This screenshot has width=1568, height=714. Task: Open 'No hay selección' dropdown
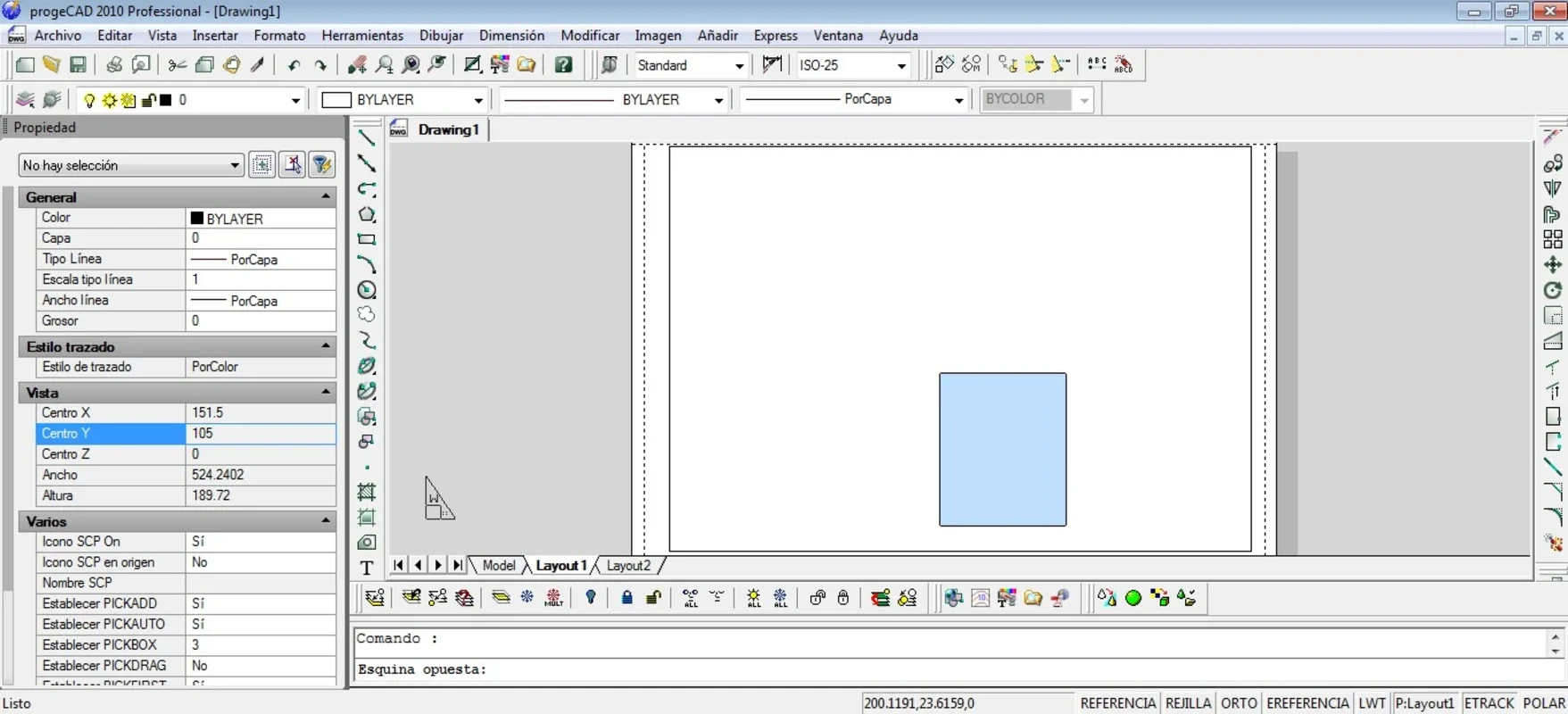tap(130, 165)
